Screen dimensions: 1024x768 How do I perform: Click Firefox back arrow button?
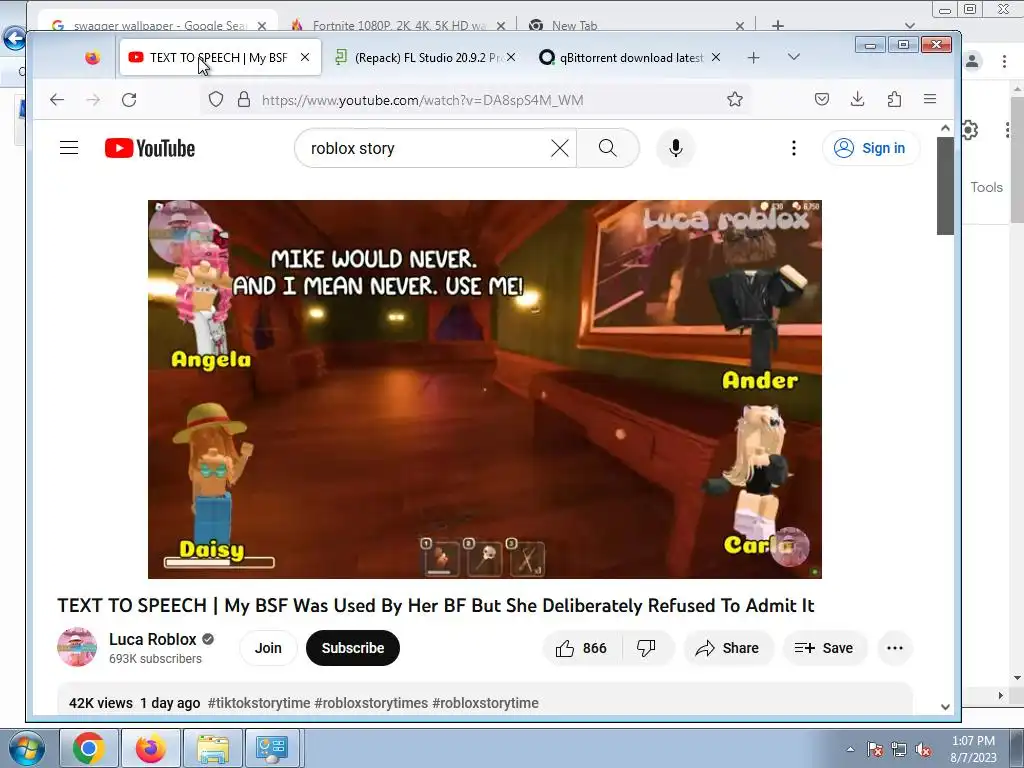(x=57, y=100)
